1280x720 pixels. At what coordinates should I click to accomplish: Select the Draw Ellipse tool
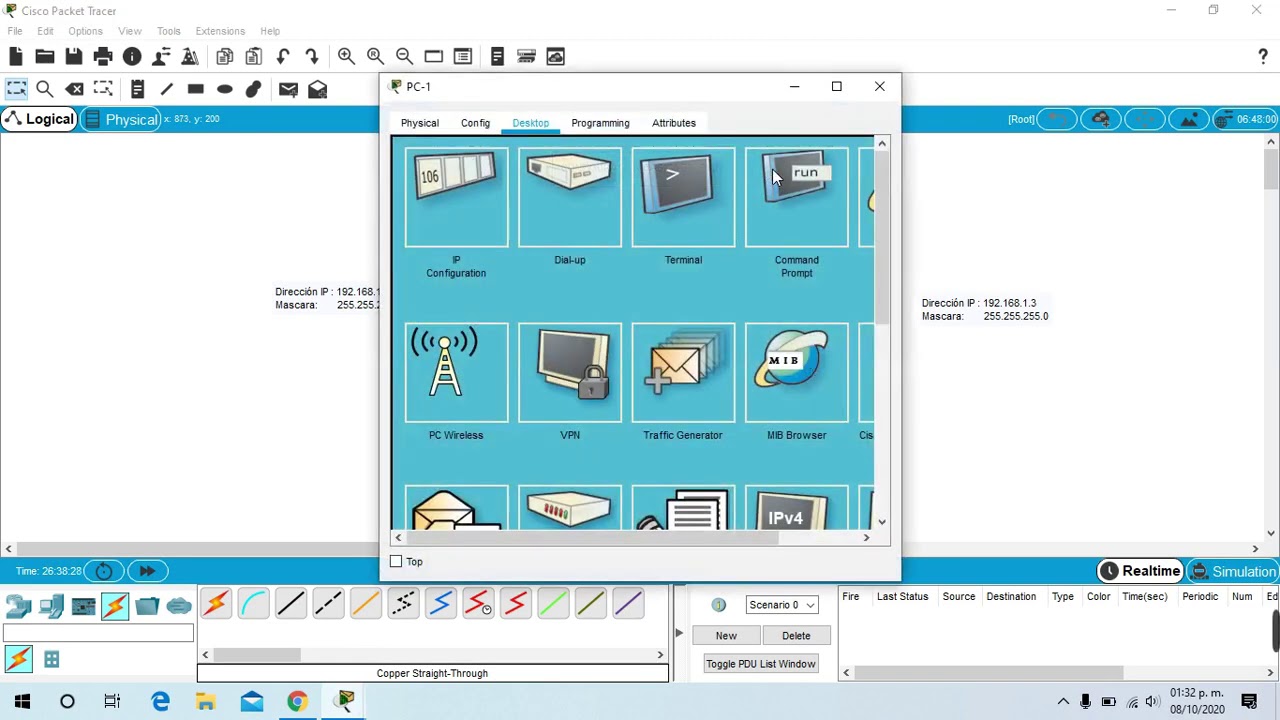[224, 89]
